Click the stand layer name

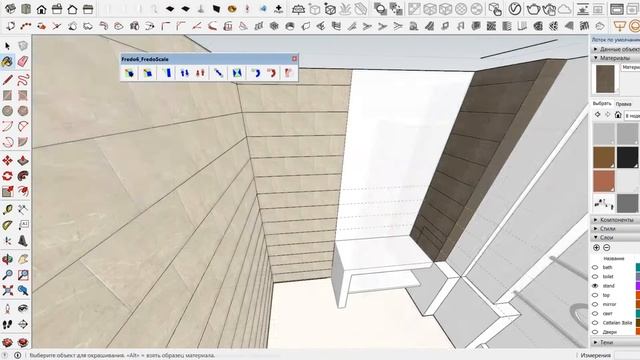point(608,286)
